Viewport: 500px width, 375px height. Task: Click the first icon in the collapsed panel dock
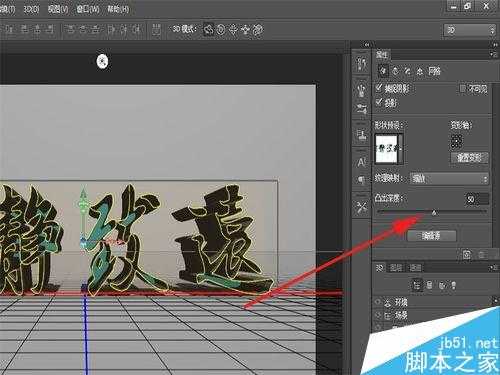pyautogui.click(x=362, y=63)
